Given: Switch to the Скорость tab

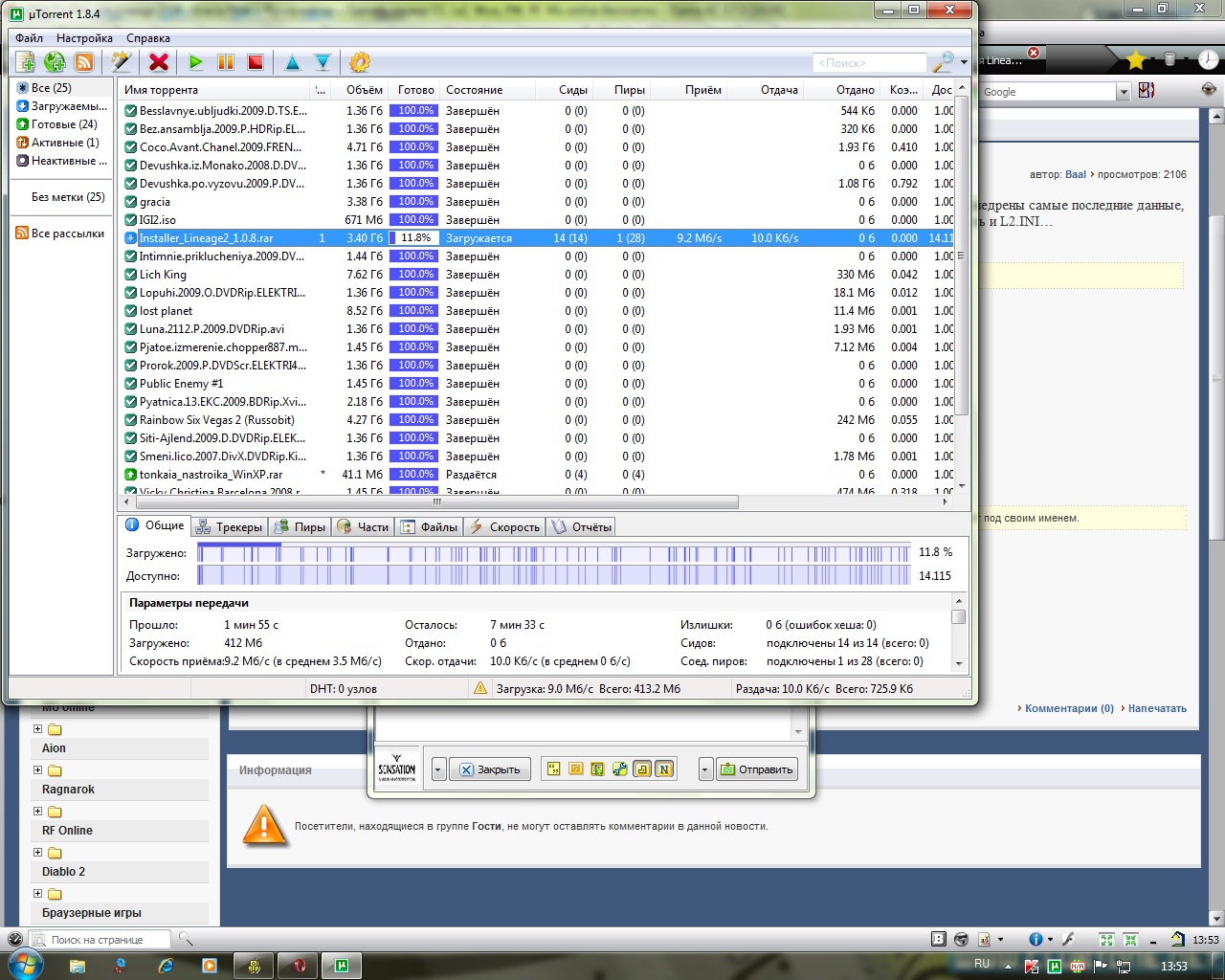Looking at the screenshot, I should tap(504, 527).
